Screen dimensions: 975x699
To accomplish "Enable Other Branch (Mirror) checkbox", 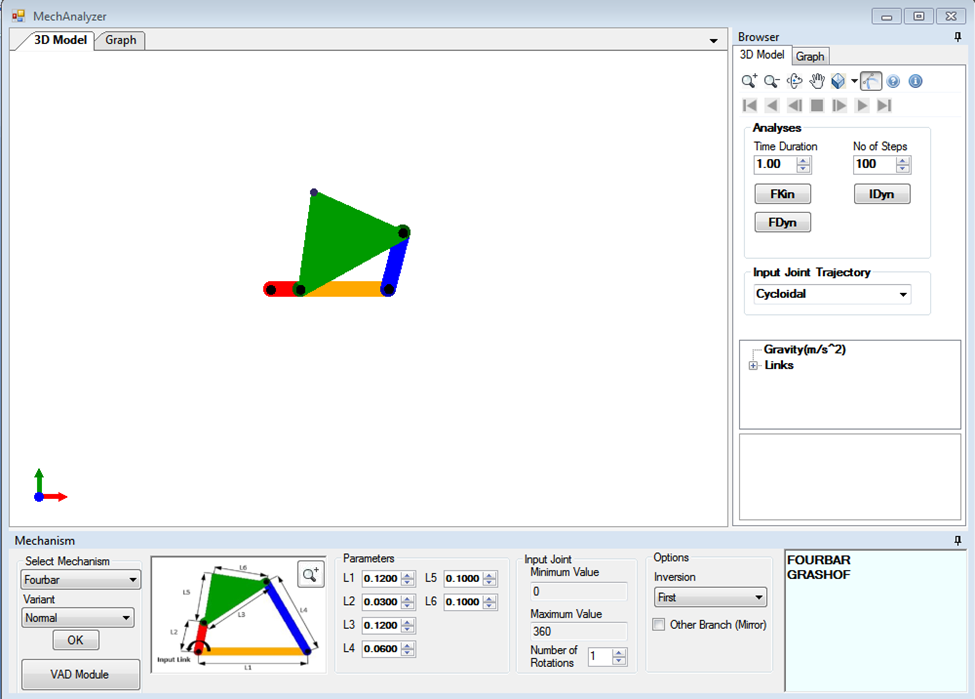I will click(x=658, y=624).
